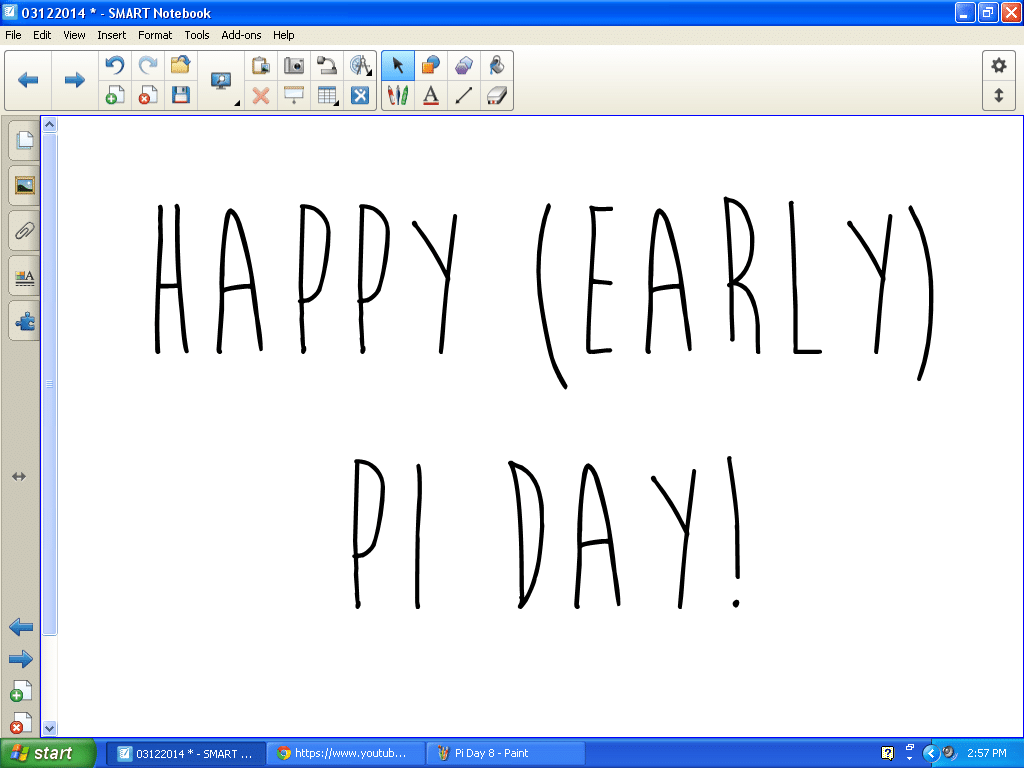The width and height of the screenshot is (1024, 768).
Task: Click sidebar previous page blue arrow
Action: click(21, 628)
